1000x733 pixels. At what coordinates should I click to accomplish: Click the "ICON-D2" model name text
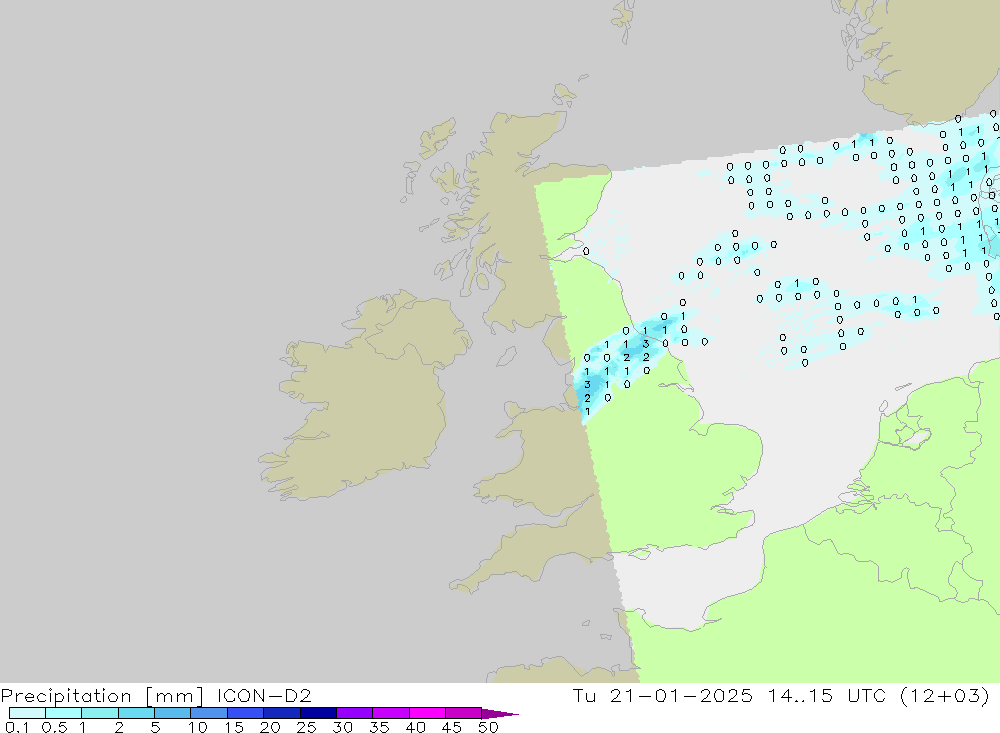click(x=264, y=695)
